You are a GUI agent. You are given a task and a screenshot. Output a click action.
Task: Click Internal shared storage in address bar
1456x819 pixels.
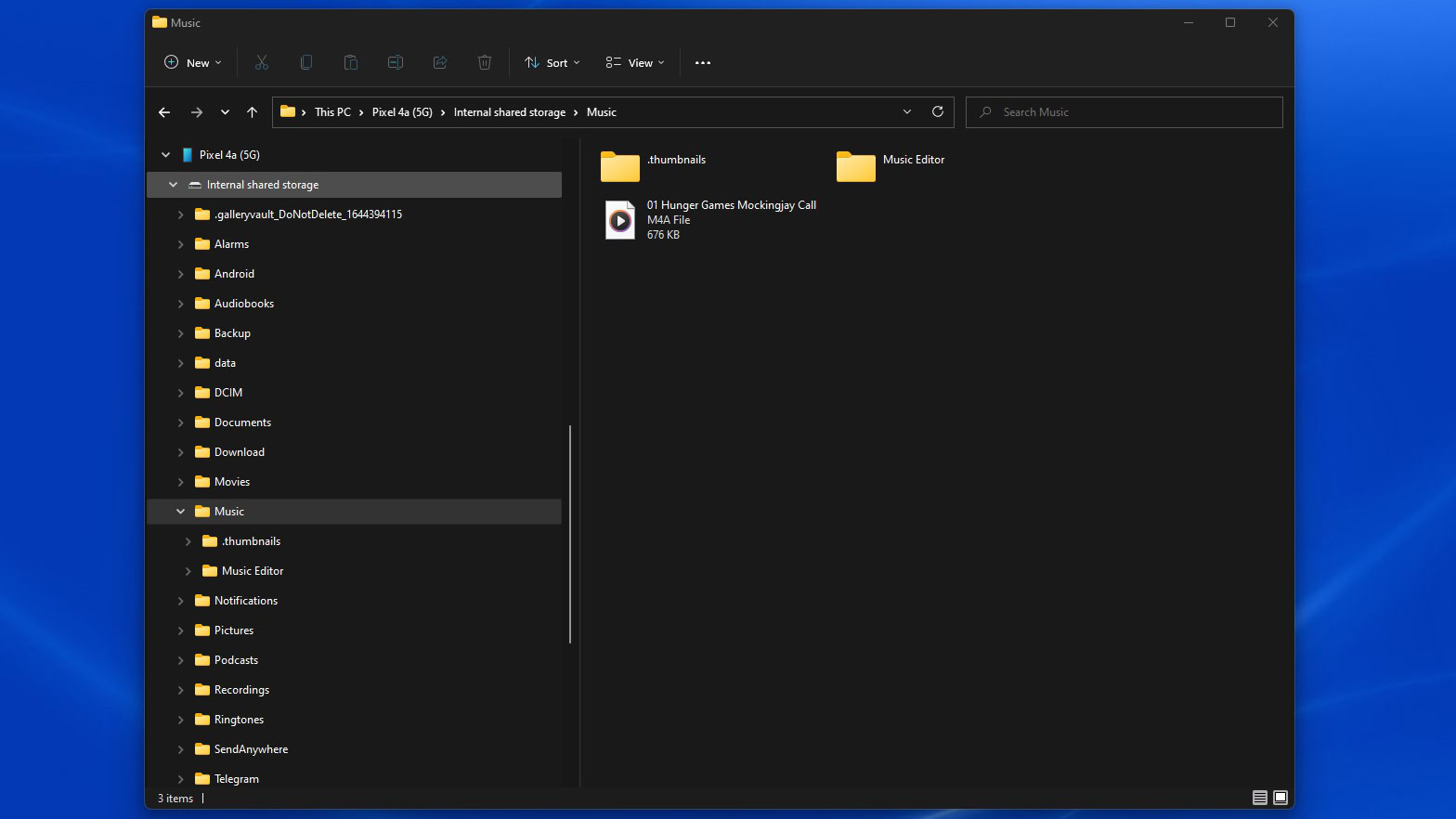tap(509, 112)
